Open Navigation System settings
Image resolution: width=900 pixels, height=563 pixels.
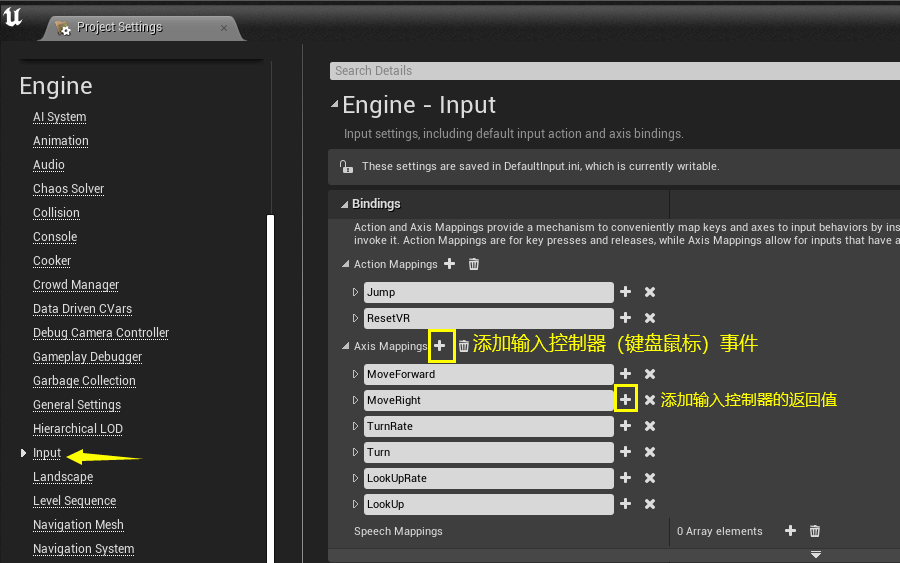pyautogui.click(x=84, y=549)
